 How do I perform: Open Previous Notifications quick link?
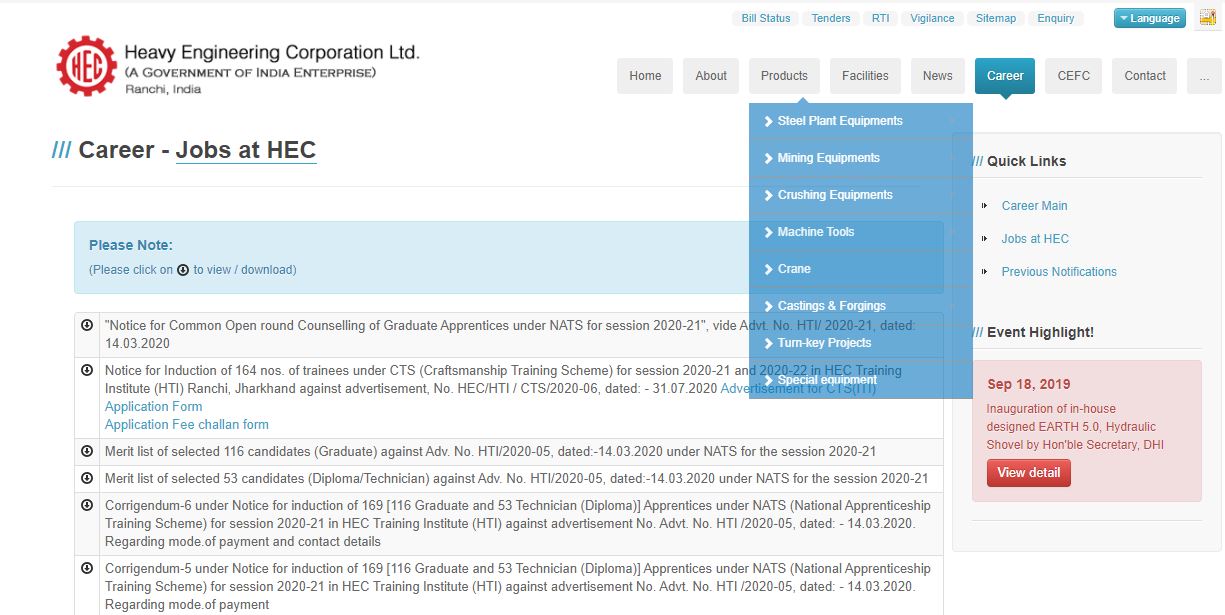(1059, 272)
